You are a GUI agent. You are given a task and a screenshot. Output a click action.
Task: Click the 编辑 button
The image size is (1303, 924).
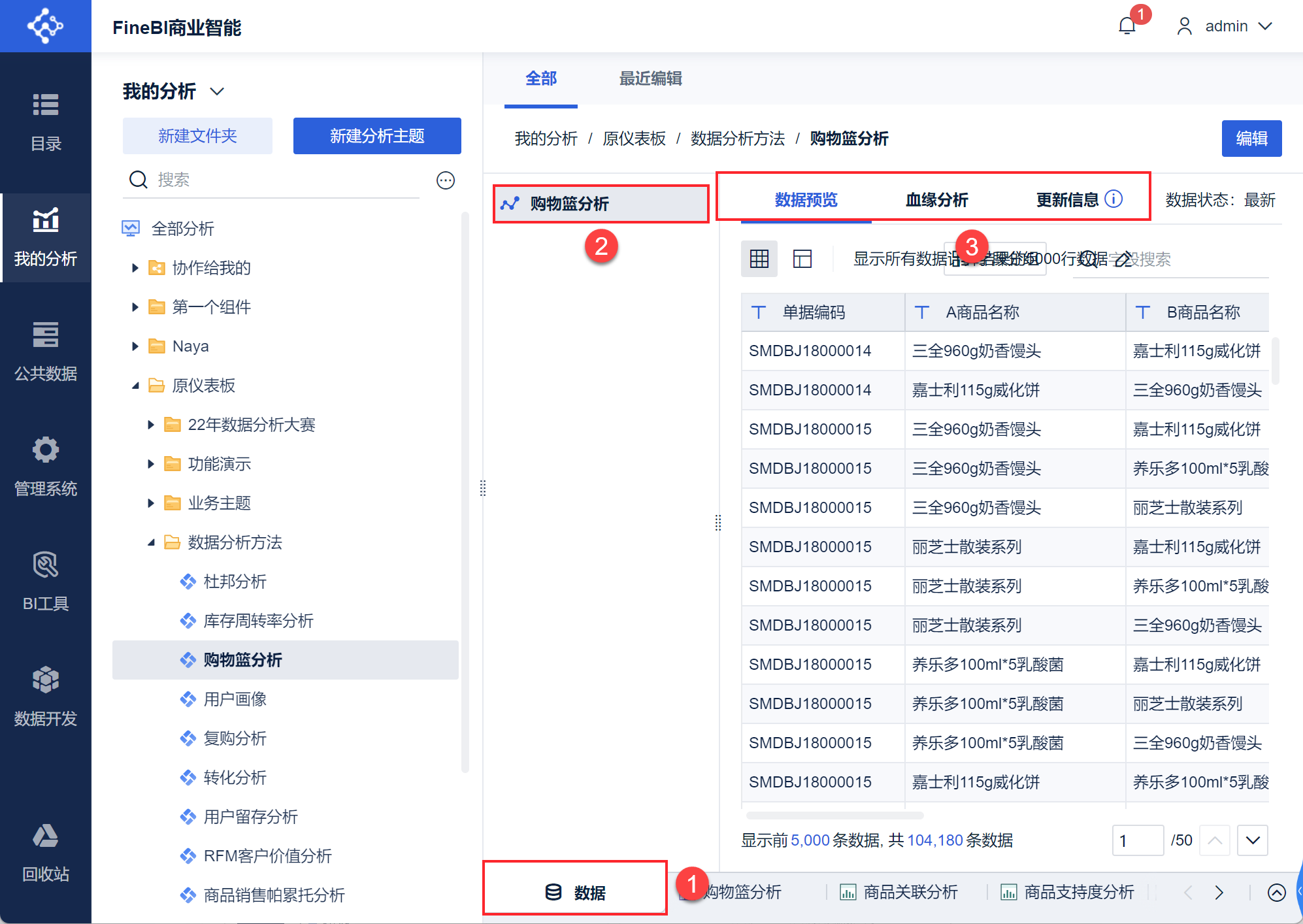point(1251,139)
